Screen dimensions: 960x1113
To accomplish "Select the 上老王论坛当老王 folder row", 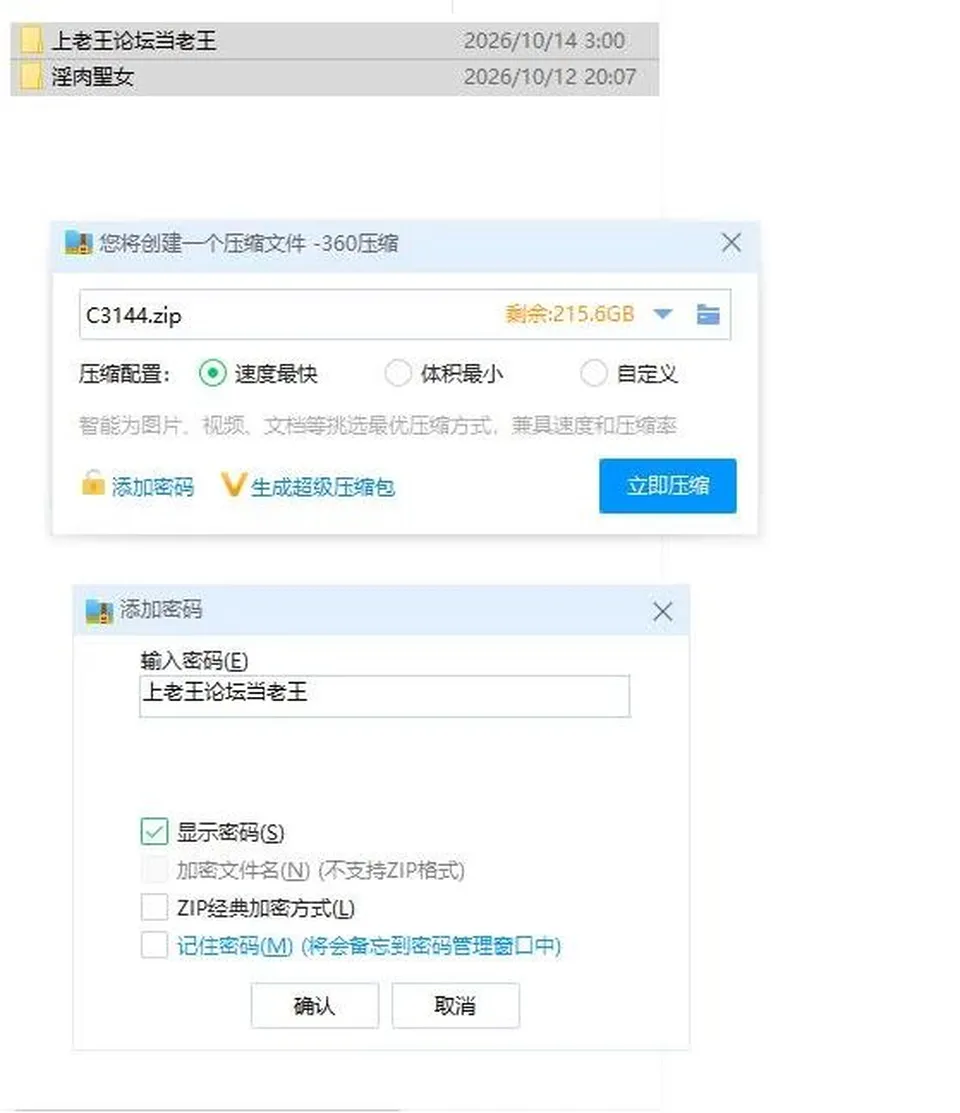I will click(334, 40).
